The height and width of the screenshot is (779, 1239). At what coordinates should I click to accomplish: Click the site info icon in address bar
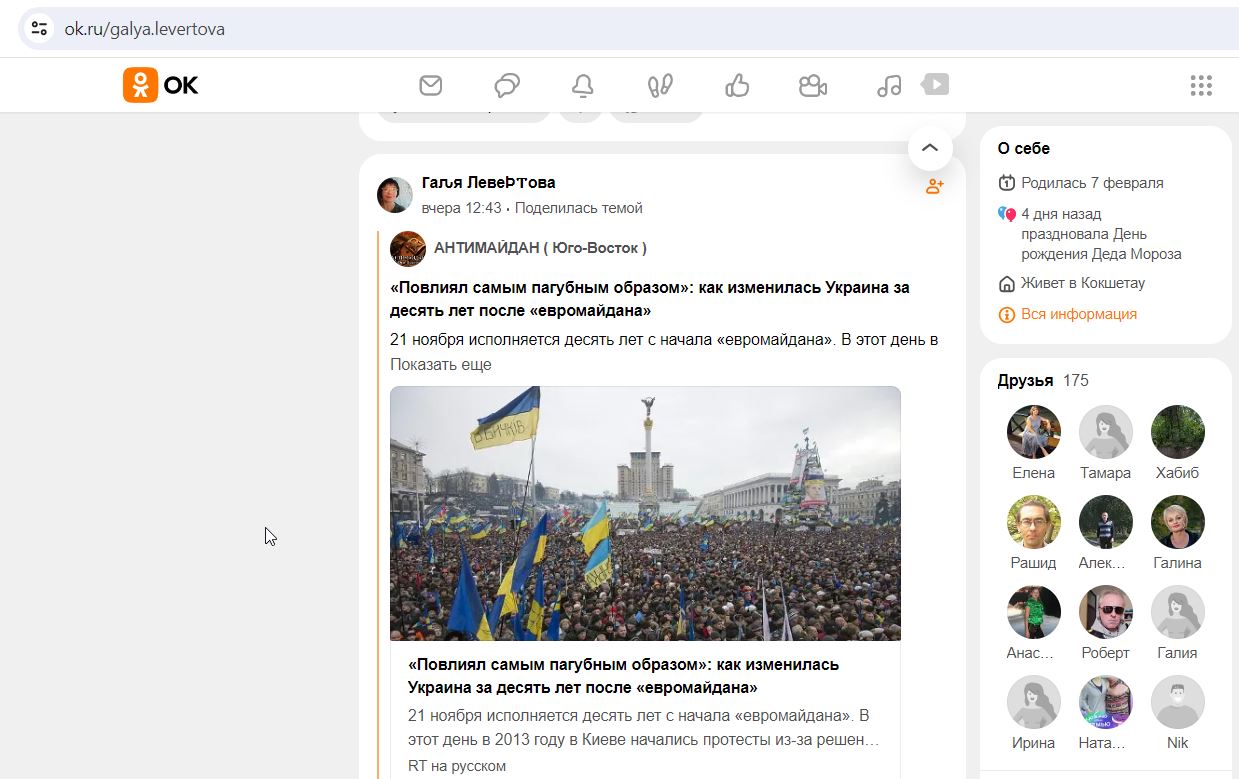click(x=39, y=29)
